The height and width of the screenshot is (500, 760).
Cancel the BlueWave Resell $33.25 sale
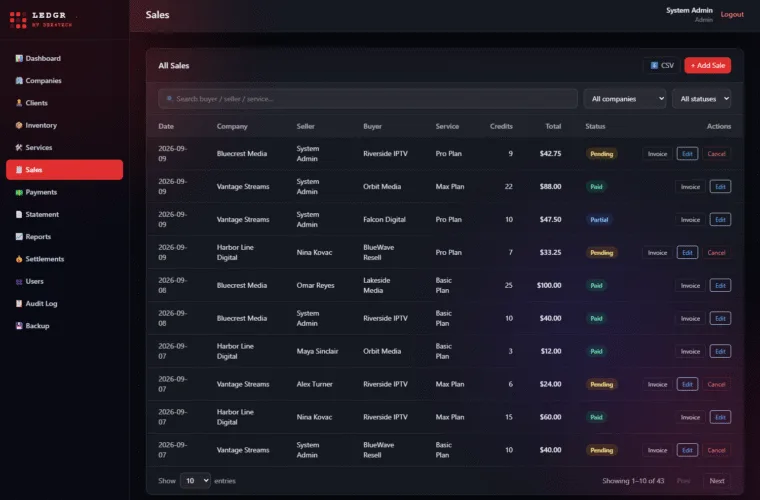coord(716,252)
